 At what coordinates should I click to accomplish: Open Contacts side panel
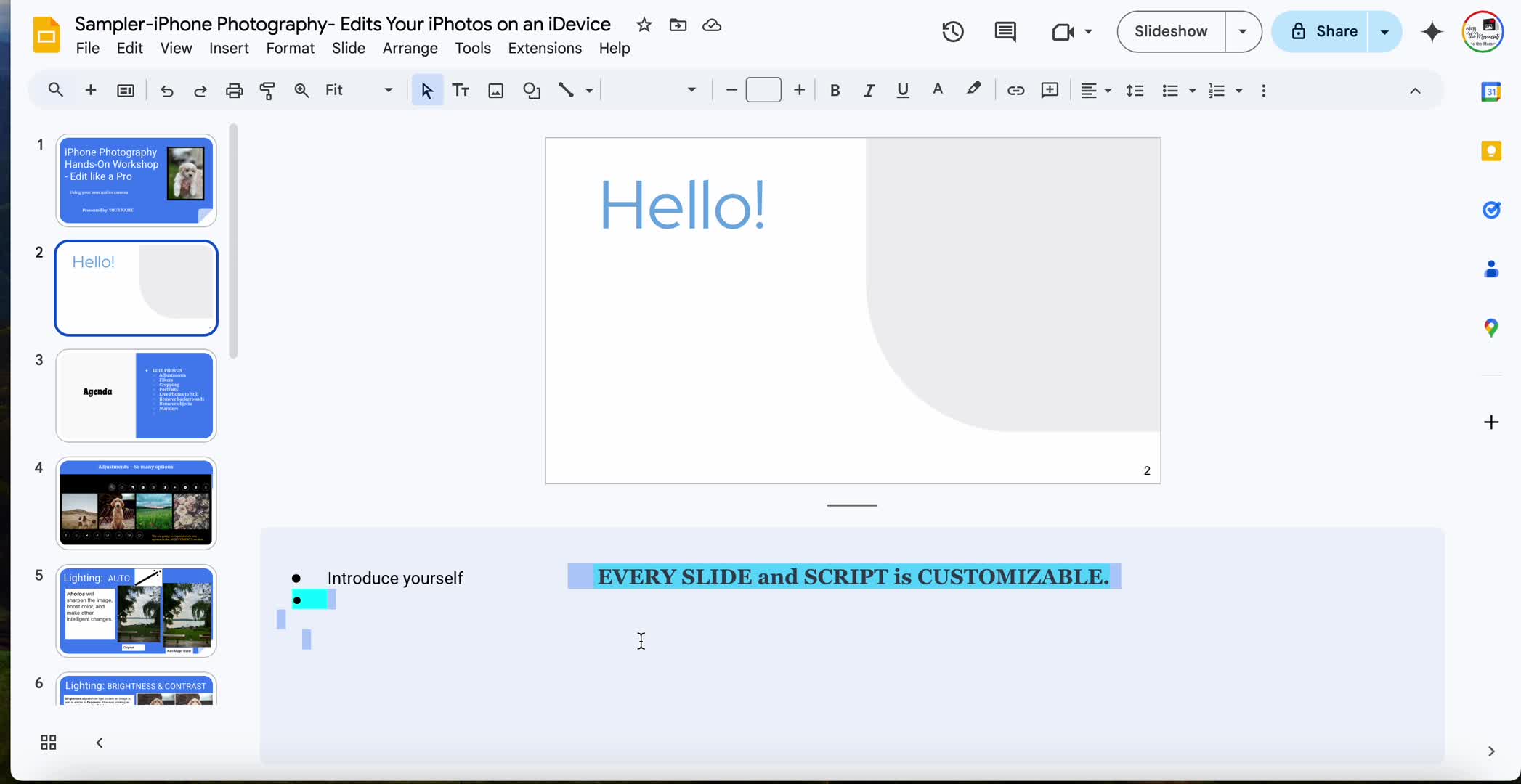1491,269
